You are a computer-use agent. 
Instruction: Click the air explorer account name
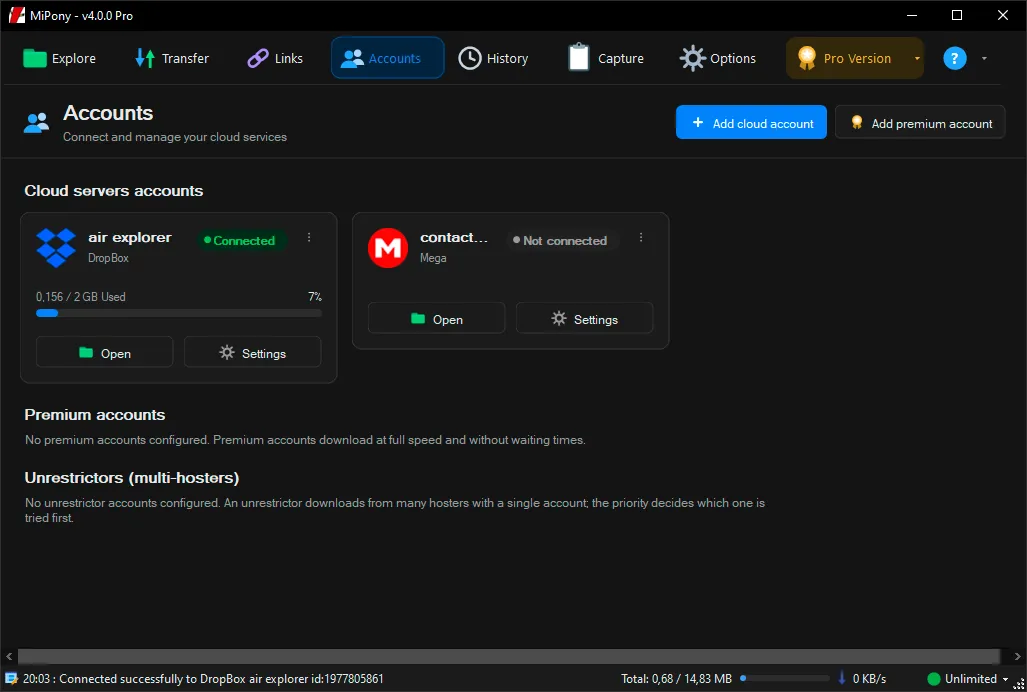pyautogui.click(x=130, y=237)
